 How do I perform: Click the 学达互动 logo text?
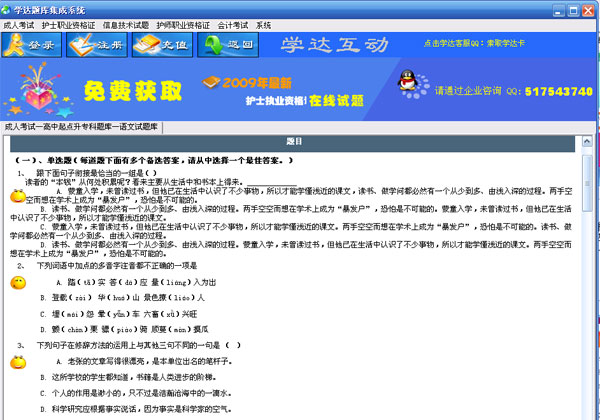click(335, 45)
